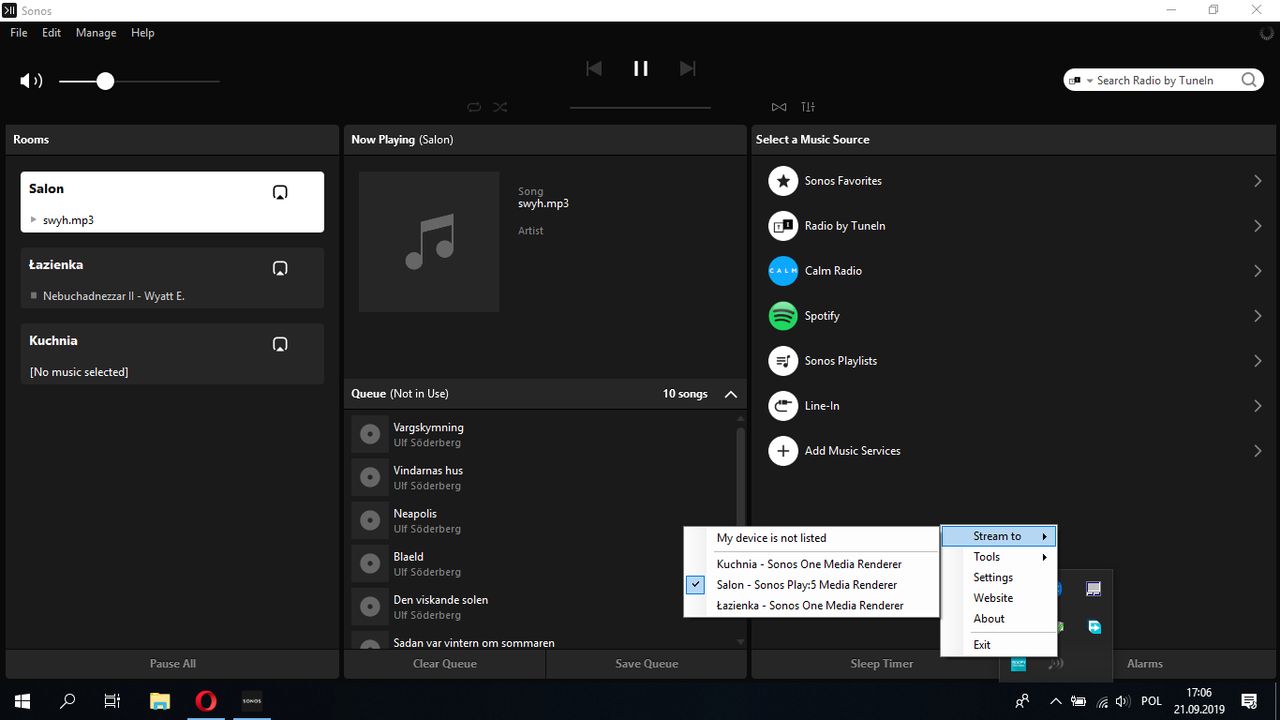Choose Website in tray context menu

pyautogui.click(x=999, y=598)
